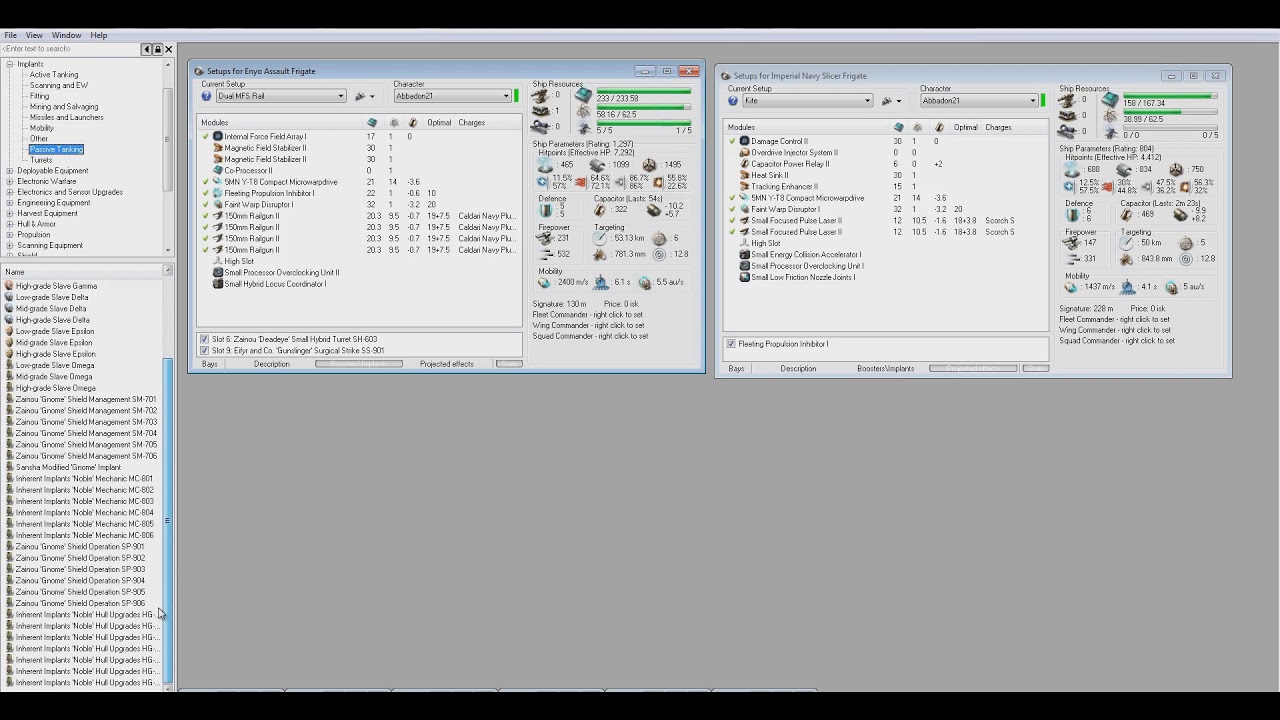This screenshot has height=720, width=1280.
Task: Click the armor hitpoints icon in Enyo window
Action: [x=598, y=165]
